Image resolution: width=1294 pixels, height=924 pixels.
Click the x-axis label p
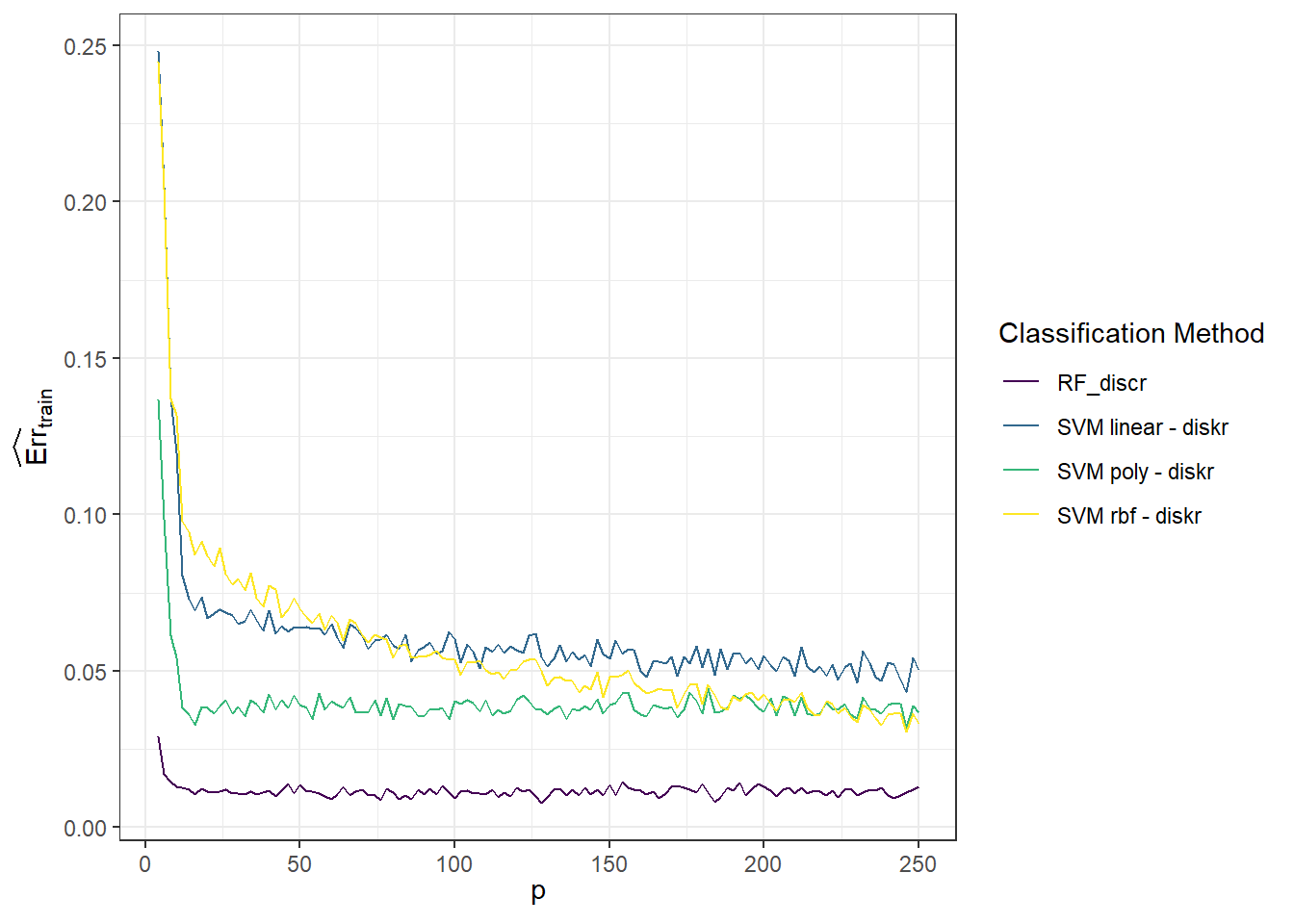click(538, 892)
